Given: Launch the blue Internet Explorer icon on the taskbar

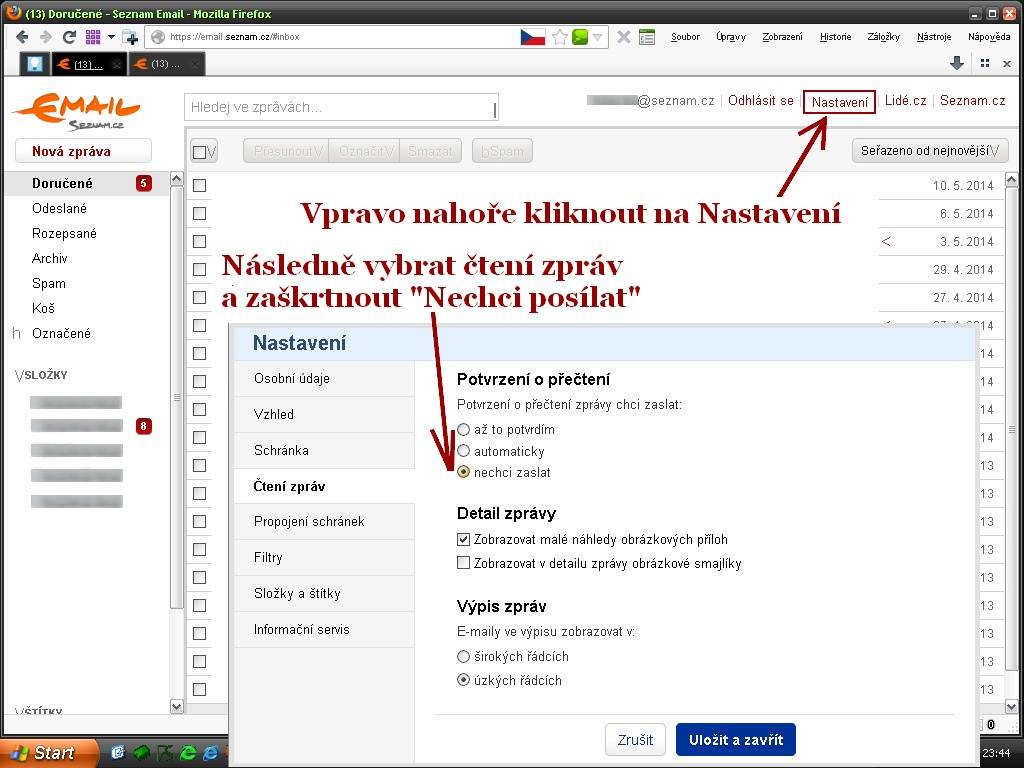Looking at the screenshot, I should (x=210, y=753).
